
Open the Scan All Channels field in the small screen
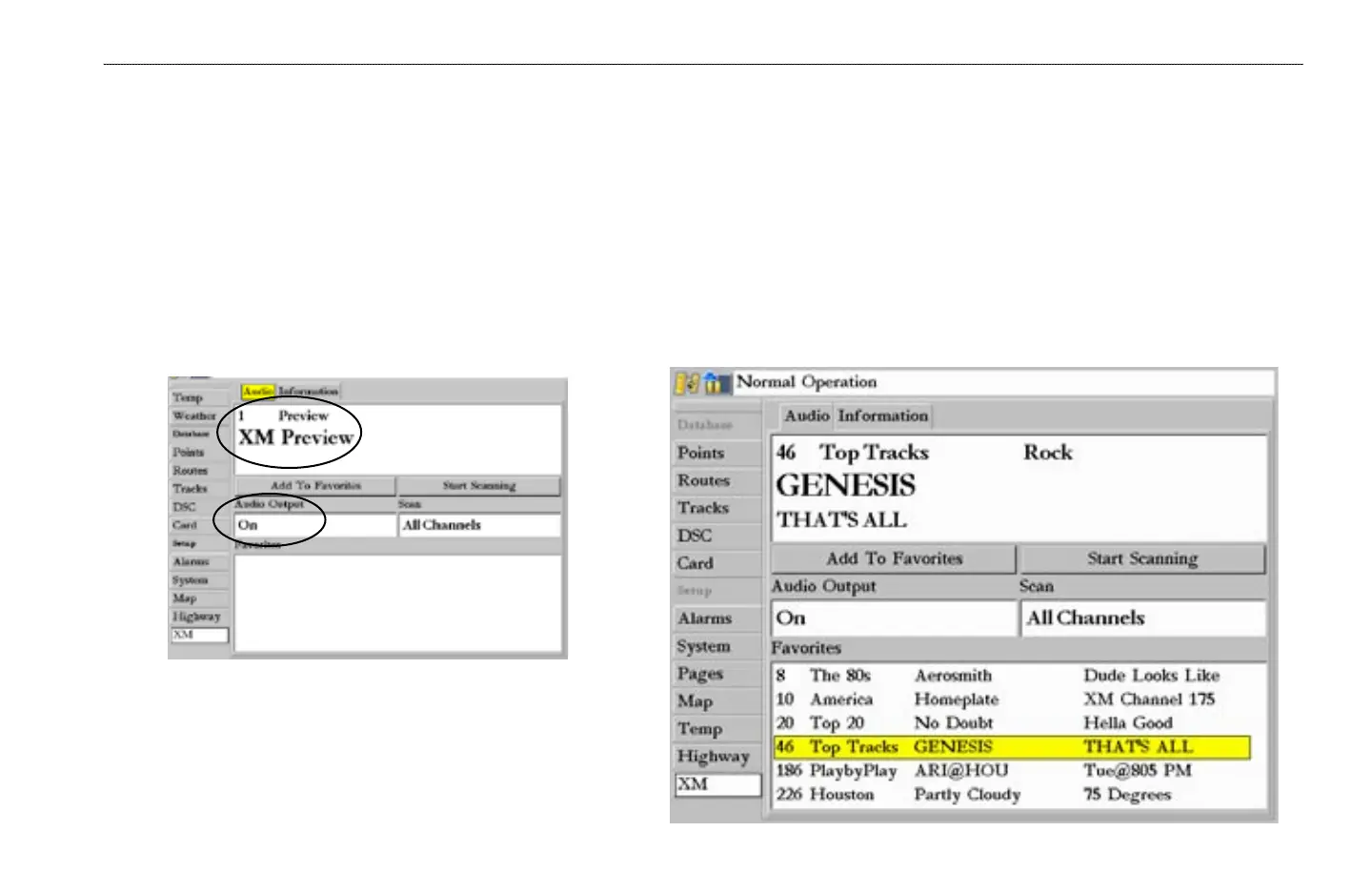pos(479,525)
